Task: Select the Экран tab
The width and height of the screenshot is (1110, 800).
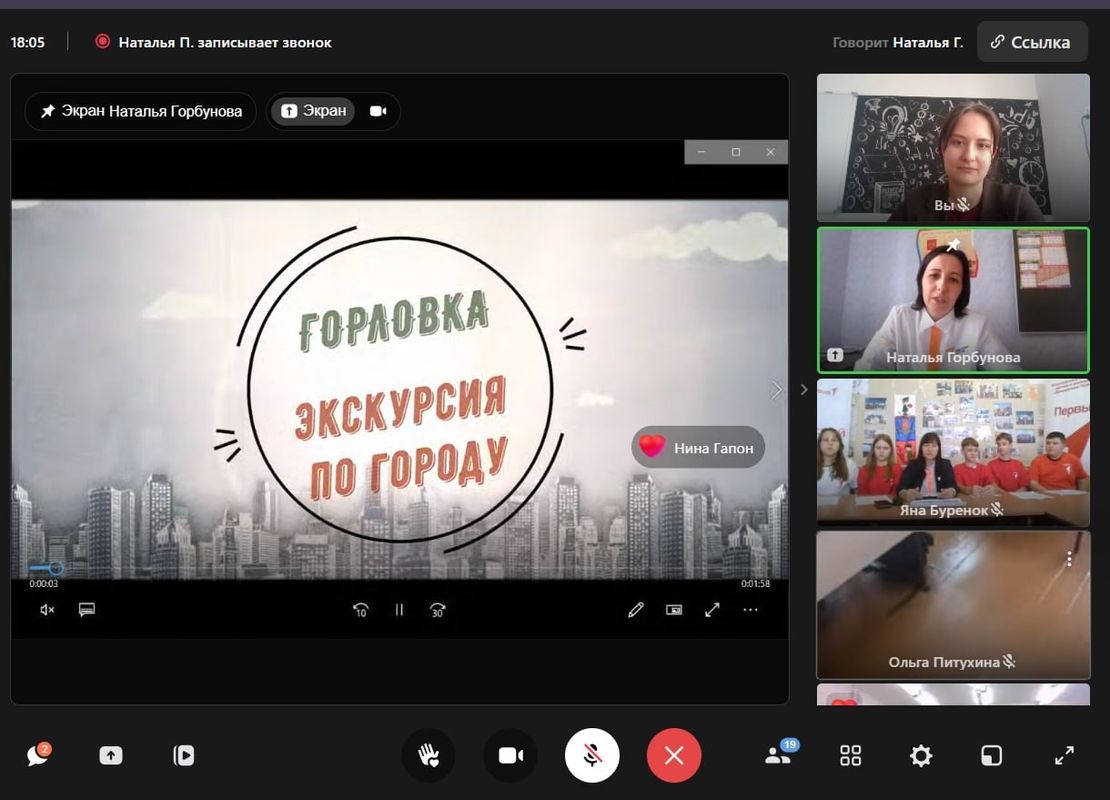Action: (x=313, y=111)
